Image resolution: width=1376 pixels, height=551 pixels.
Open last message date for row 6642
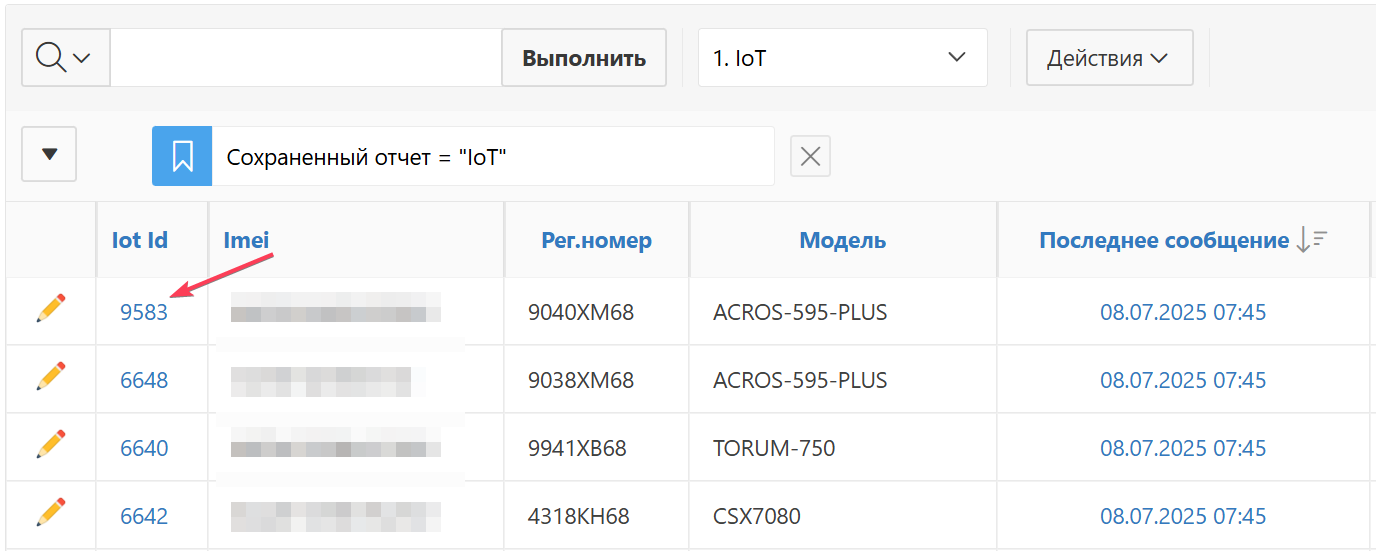click(1183, 516)
